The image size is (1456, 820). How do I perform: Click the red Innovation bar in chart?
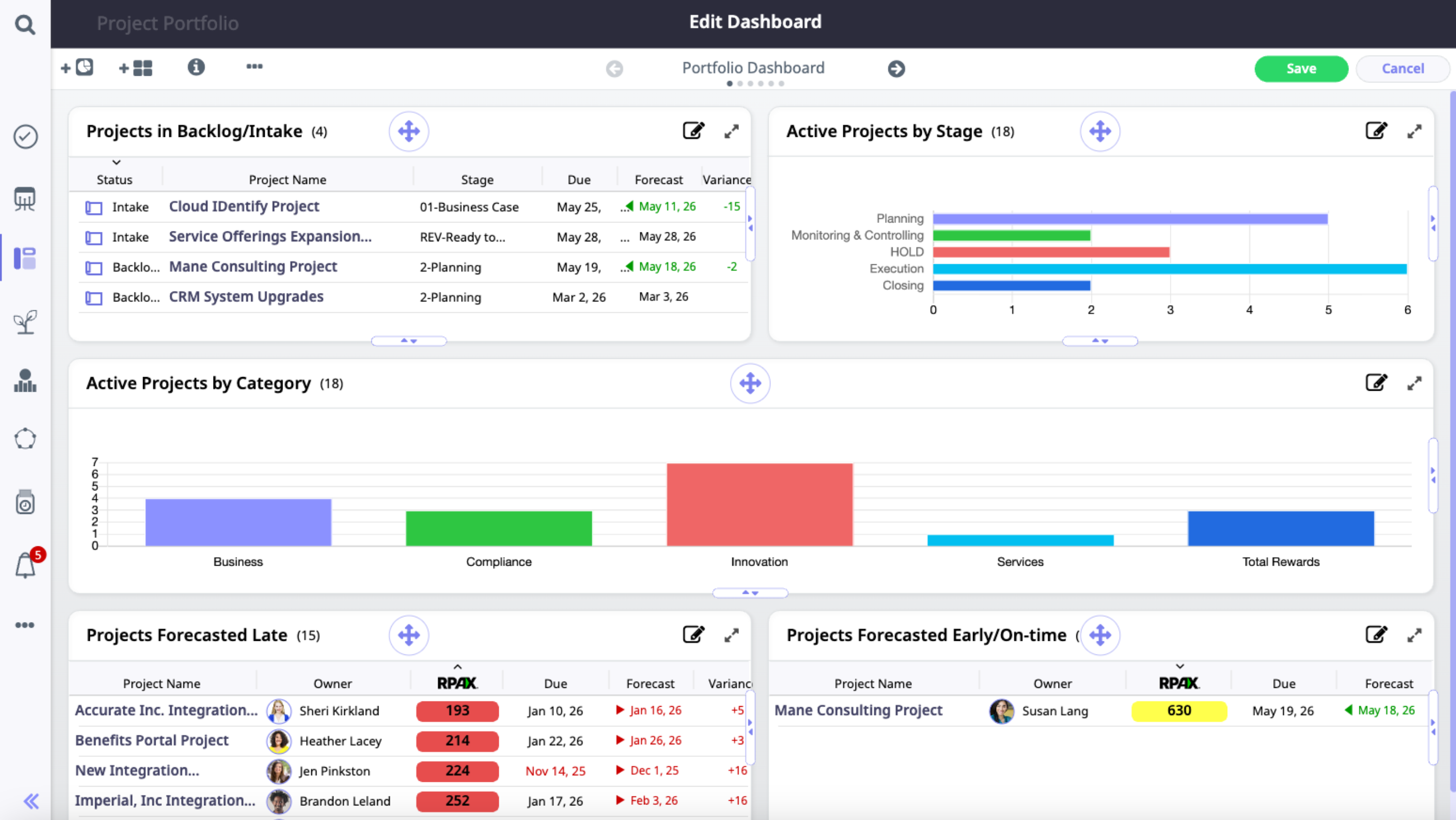click(x=759, y=504)
